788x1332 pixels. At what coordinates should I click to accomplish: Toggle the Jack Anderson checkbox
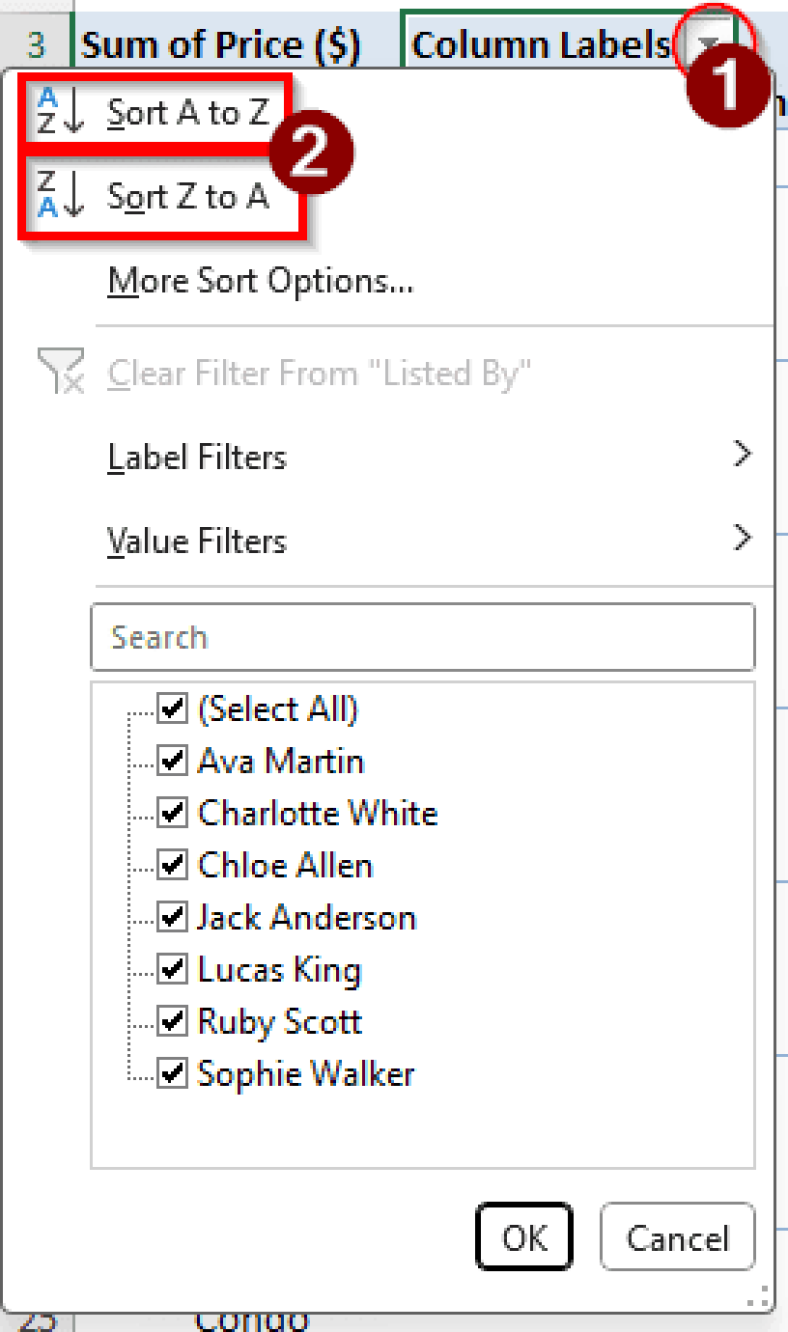pyautogui.click(x=171, y=917)
